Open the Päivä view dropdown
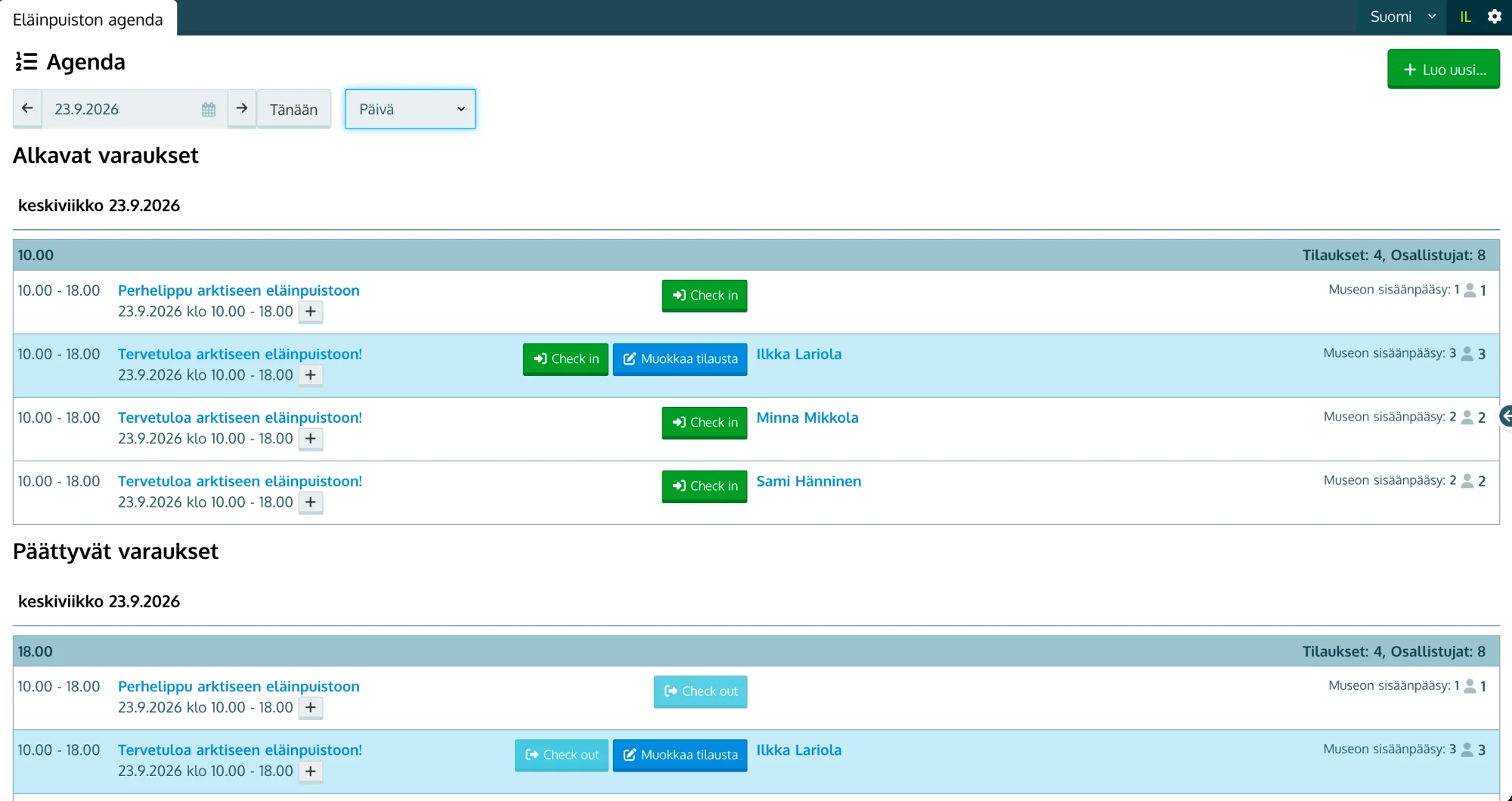1512x801 pixels. (x=411, y=109)
